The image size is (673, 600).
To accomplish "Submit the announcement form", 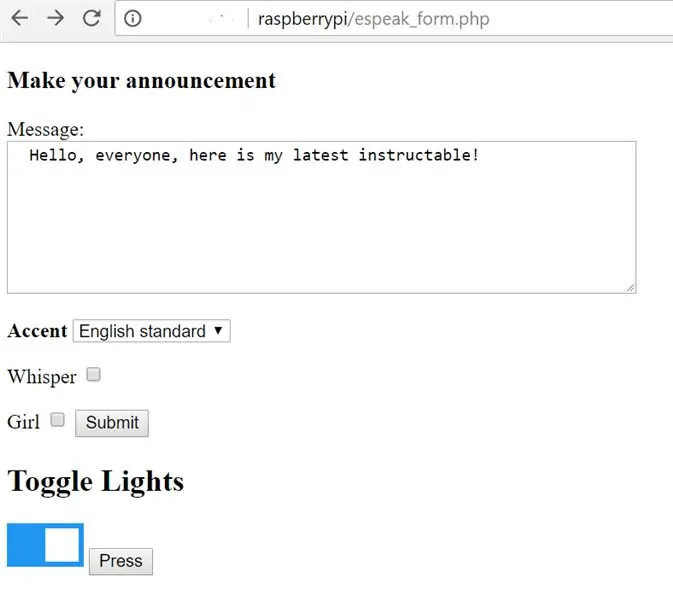I will (112, 423).
